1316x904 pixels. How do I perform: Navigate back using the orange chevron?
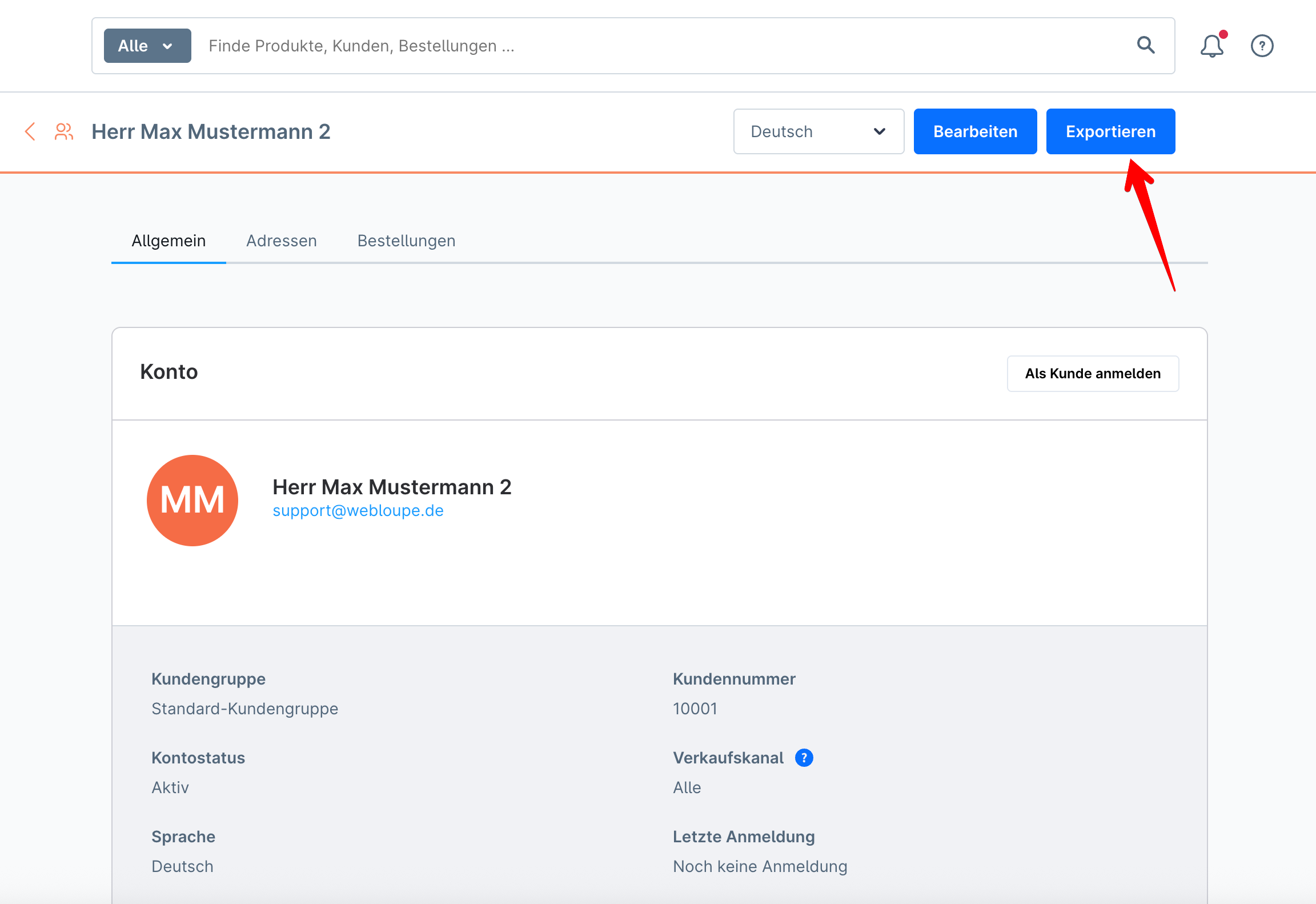(x=30, y=131)
